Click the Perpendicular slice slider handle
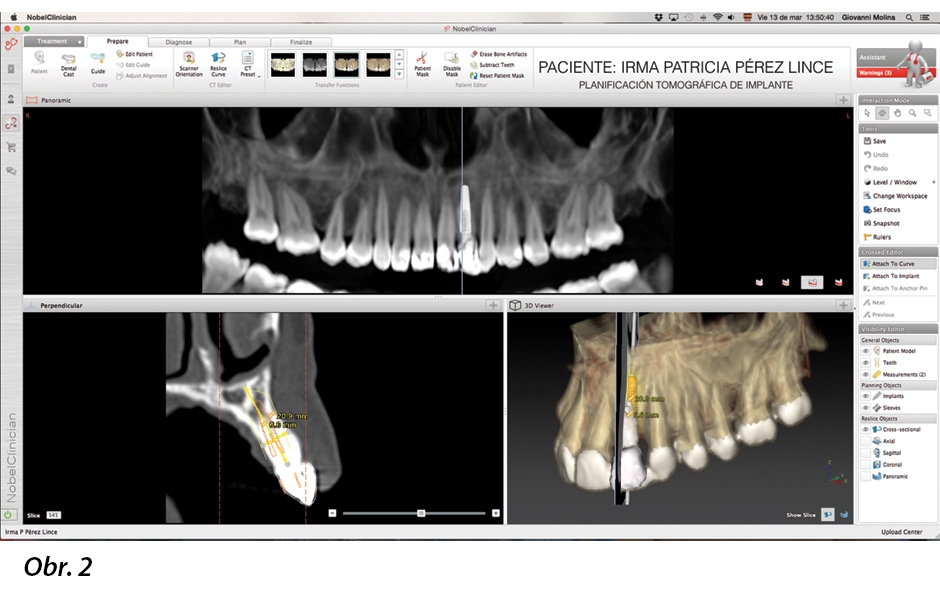 pyautogui.click(x=421, y=513)
